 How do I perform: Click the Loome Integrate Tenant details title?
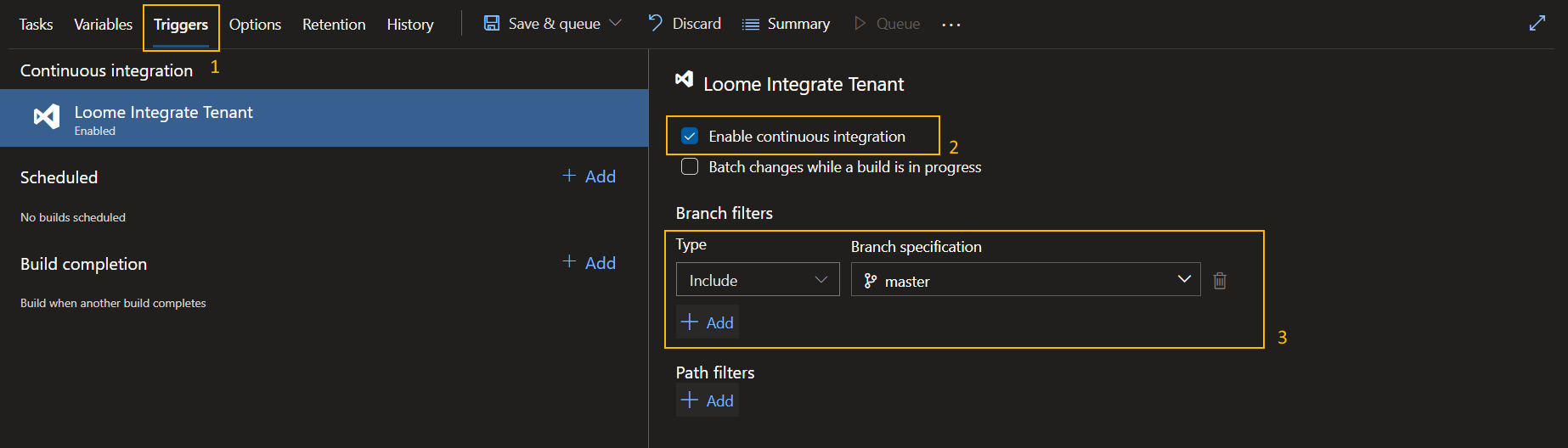(804, 84)
